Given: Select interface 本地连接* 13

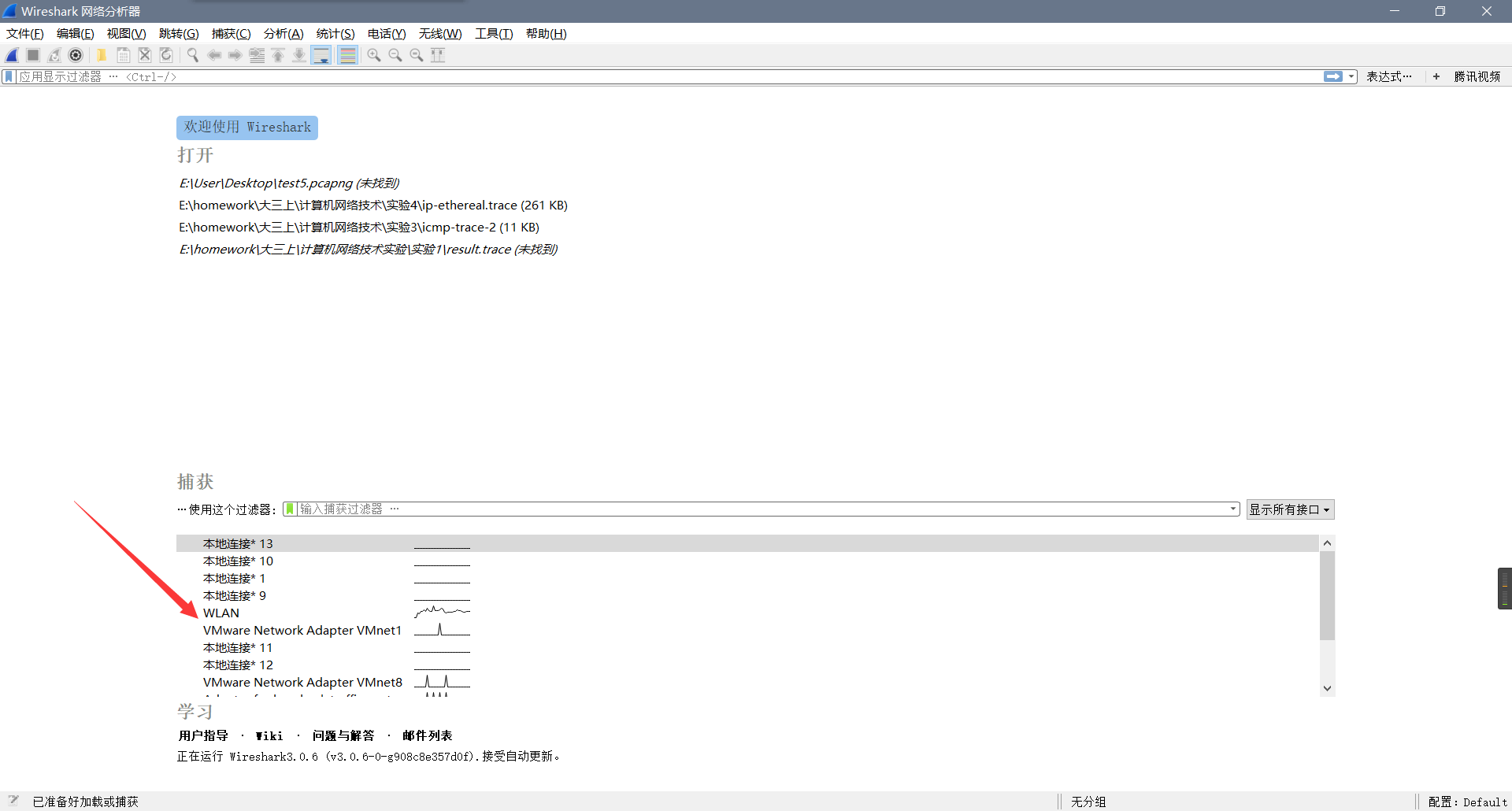Looking at the screenshot, I should pos(747,543).
